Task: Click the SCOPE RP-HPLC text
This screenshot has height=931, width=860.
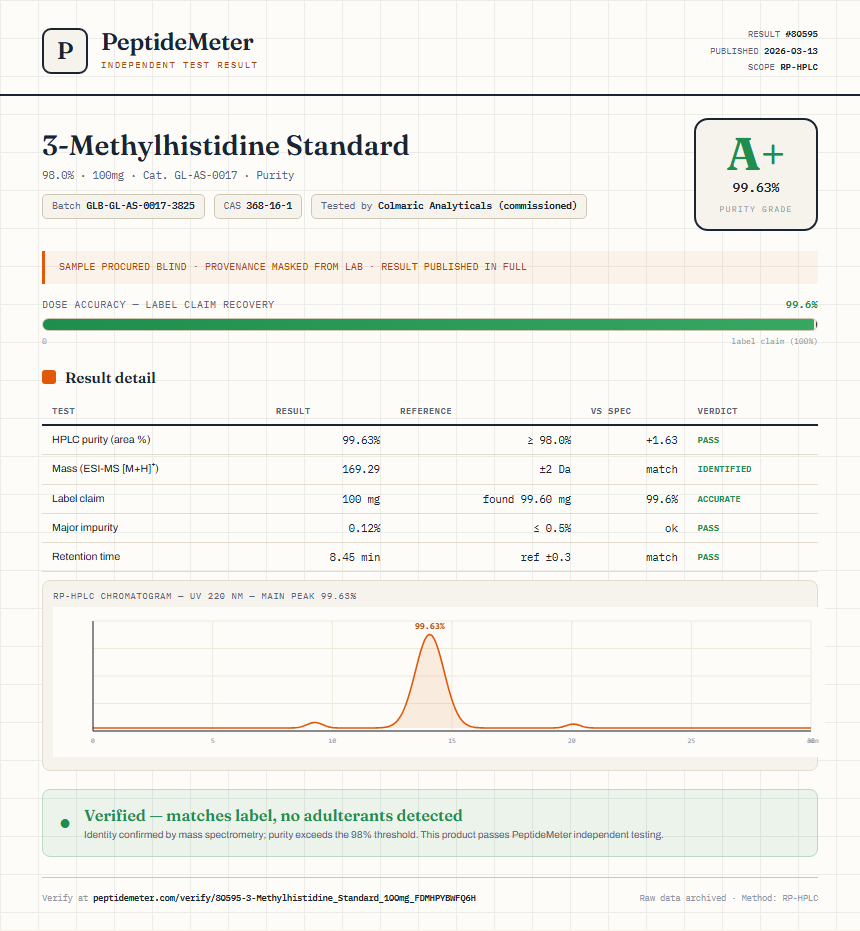Action: pyautogui.click(x=783, y=67)
